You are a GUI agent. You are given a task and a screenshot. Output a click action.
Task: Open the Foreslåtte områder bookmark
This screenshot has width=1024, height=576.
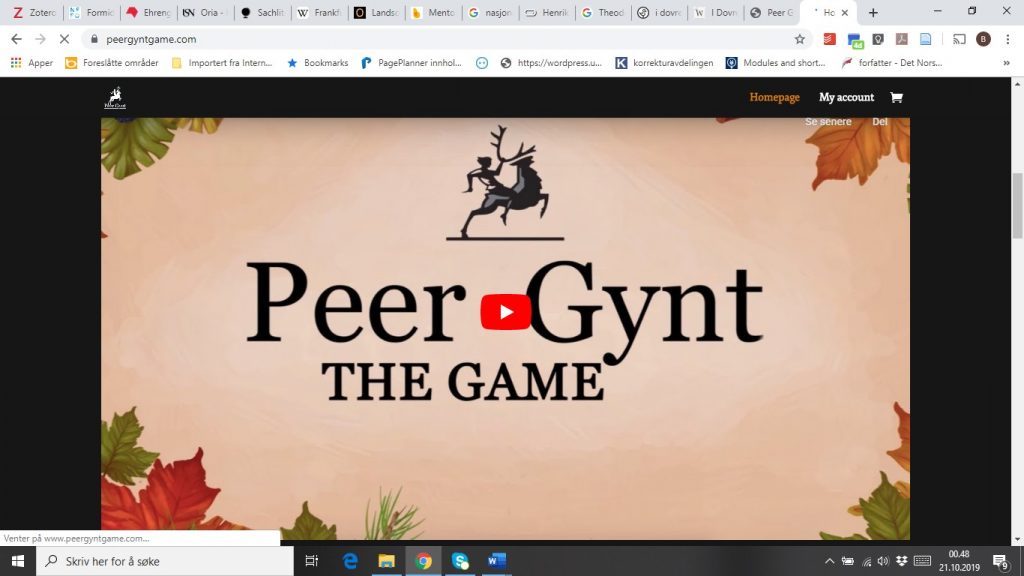pos(112,63)
